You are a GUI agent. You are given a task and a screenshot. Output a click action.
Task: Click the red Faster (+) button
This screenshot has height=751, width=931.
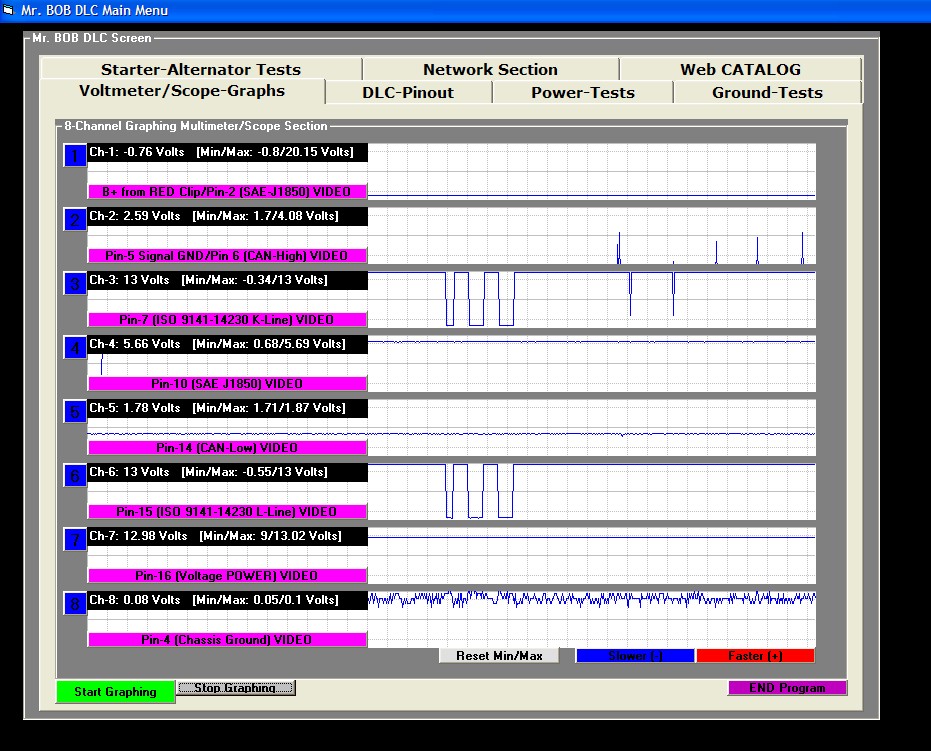point(755,655)
